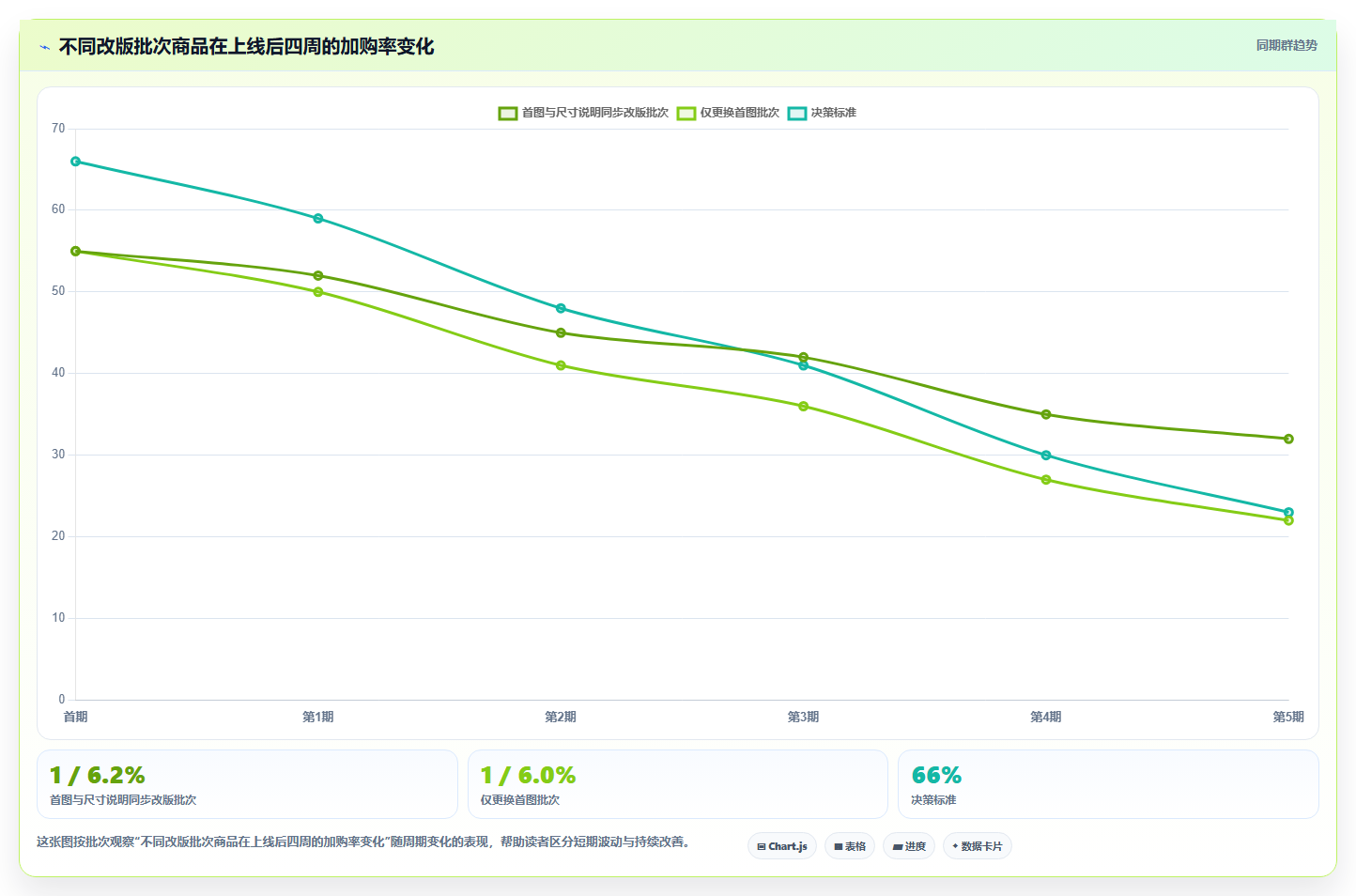Click the 0 y-axis tick label

click(62, 700)
